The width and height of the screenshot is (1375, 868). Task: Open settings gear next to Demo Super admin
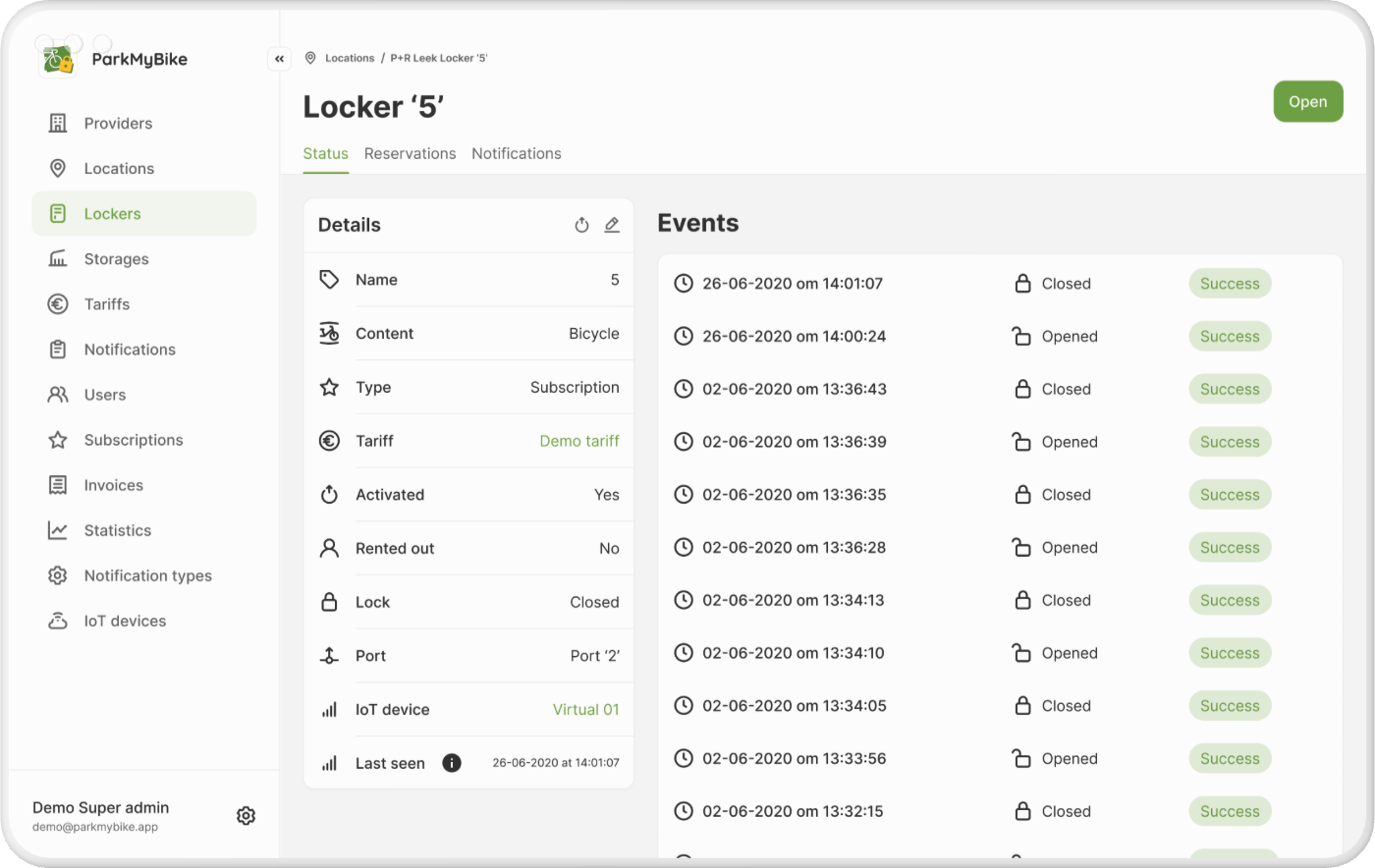click(246, 816)
